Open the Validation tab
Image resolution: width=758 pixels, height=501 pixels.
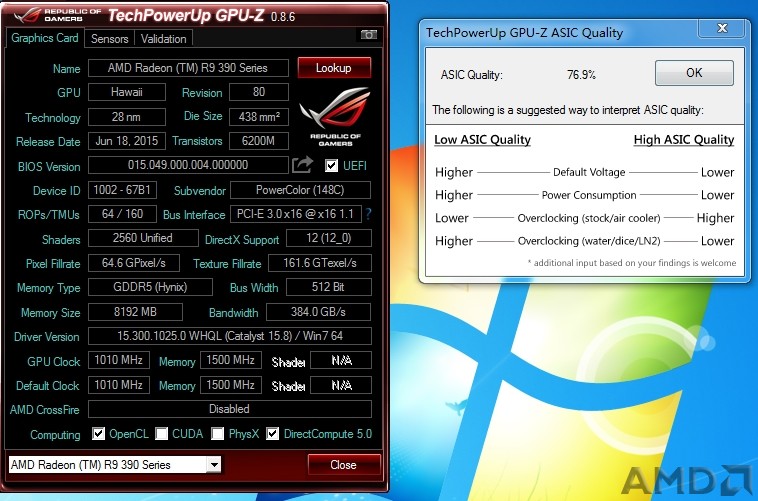tap(163, 39)
